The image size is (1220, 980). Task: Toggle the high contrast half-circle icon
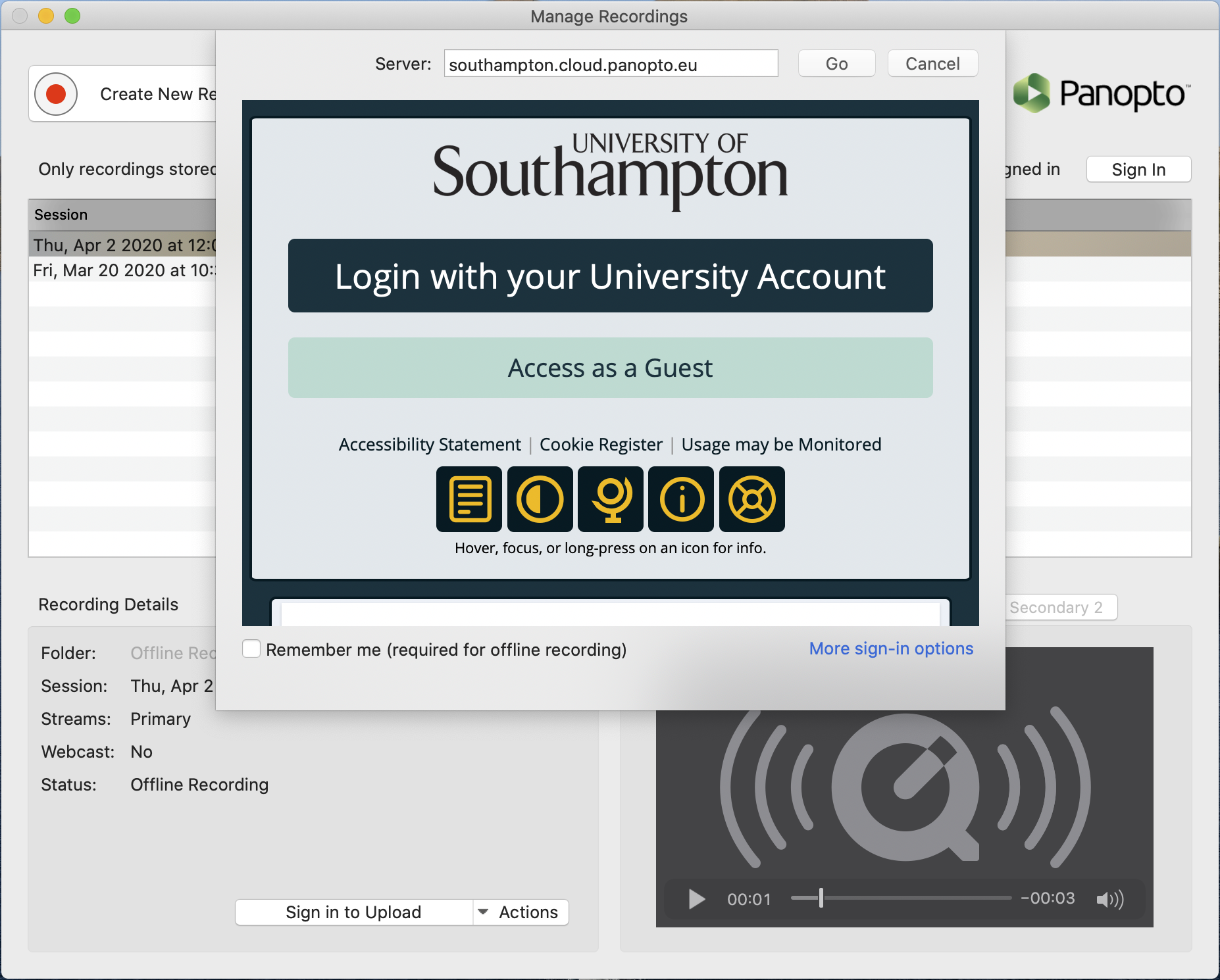pyautogui.click(x=540, y=499)
